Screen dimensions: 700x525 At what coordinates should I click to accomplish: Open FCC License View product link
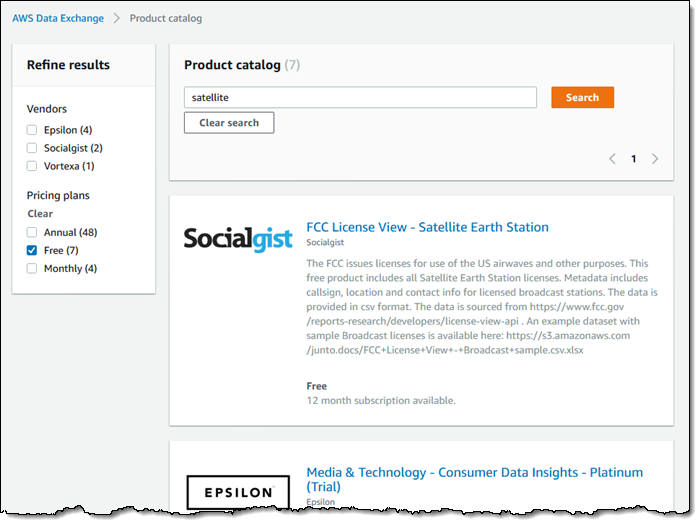point(427,227)
